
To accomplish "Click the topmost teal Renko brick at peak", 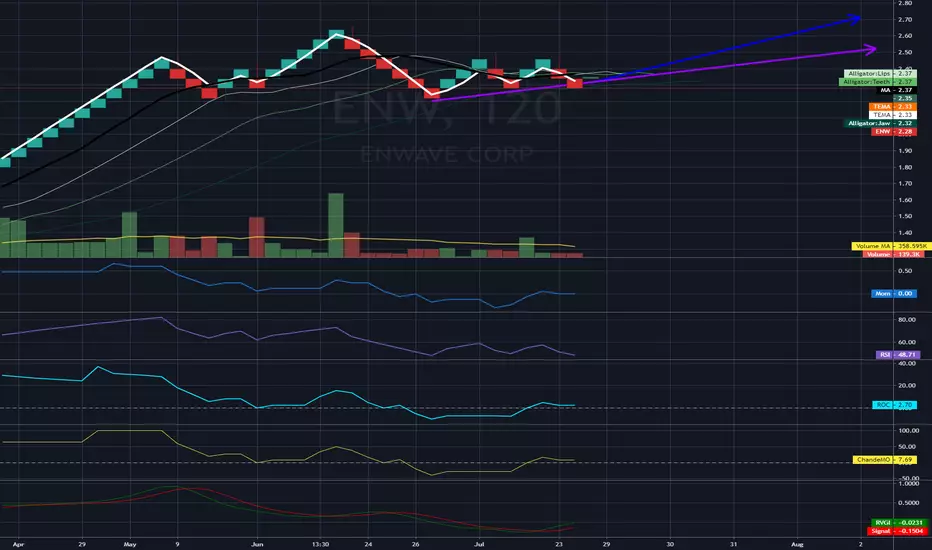I will click(336, 34).
